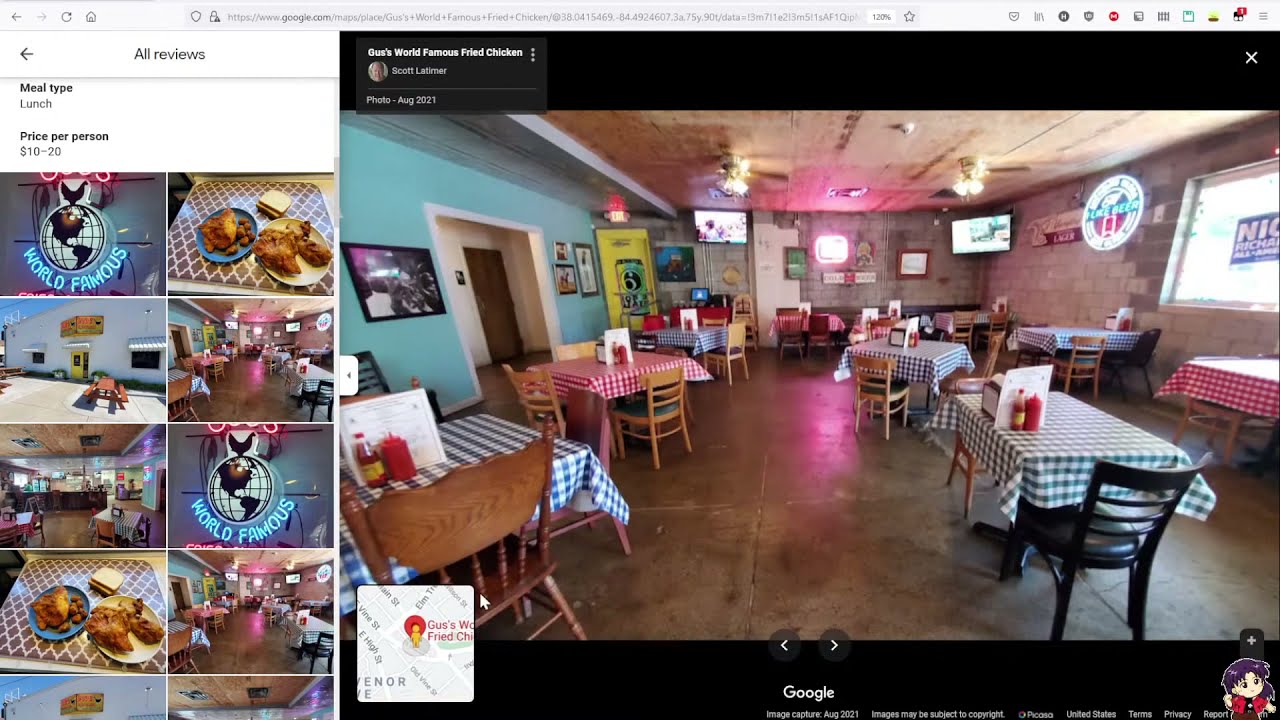The image size is (1280, 720).
Task: Zoom in on the panorama photo
Action: pos(1251,640)
